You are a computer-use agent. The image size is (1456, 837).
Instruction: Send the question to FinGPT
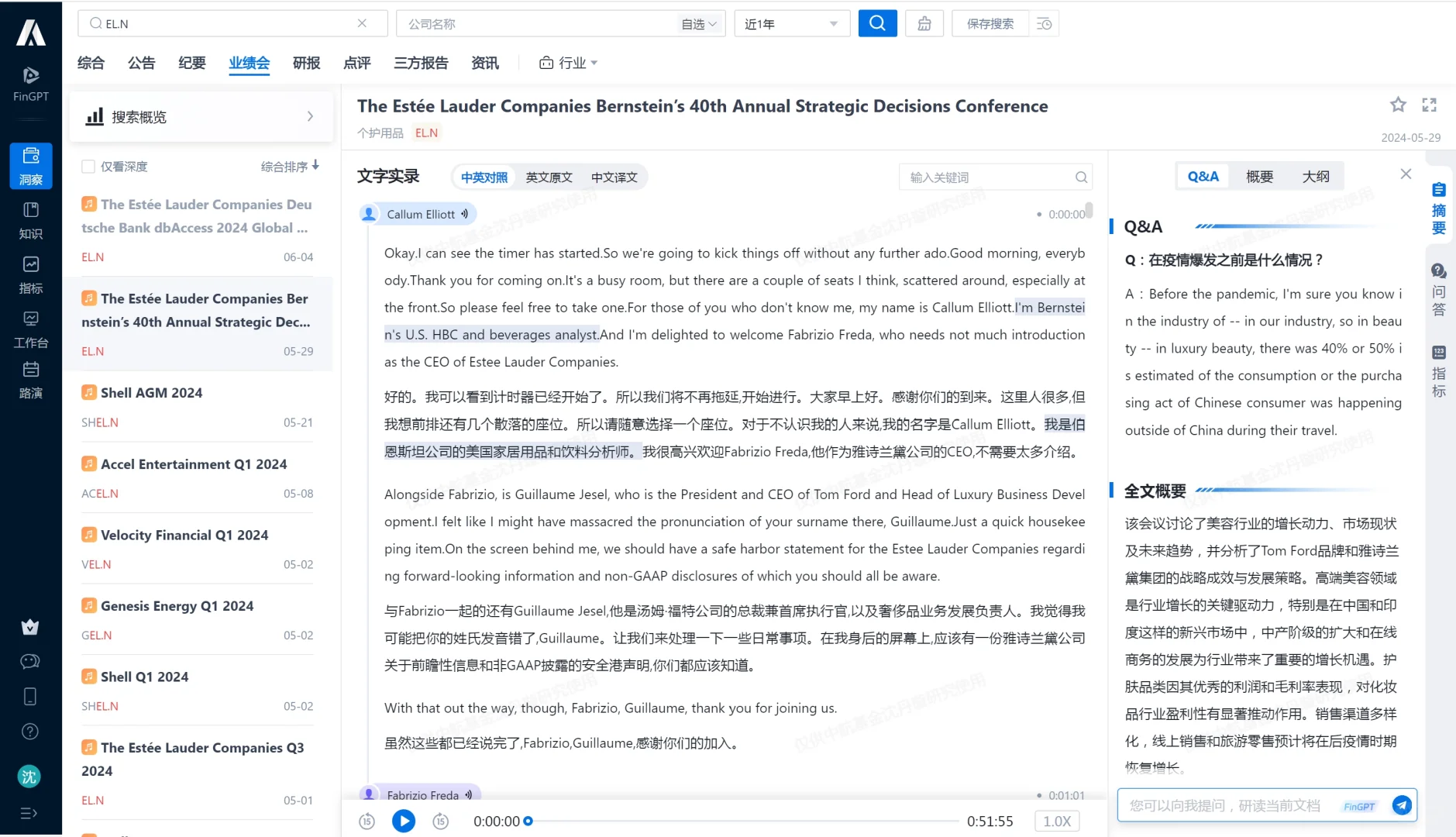1402,805
